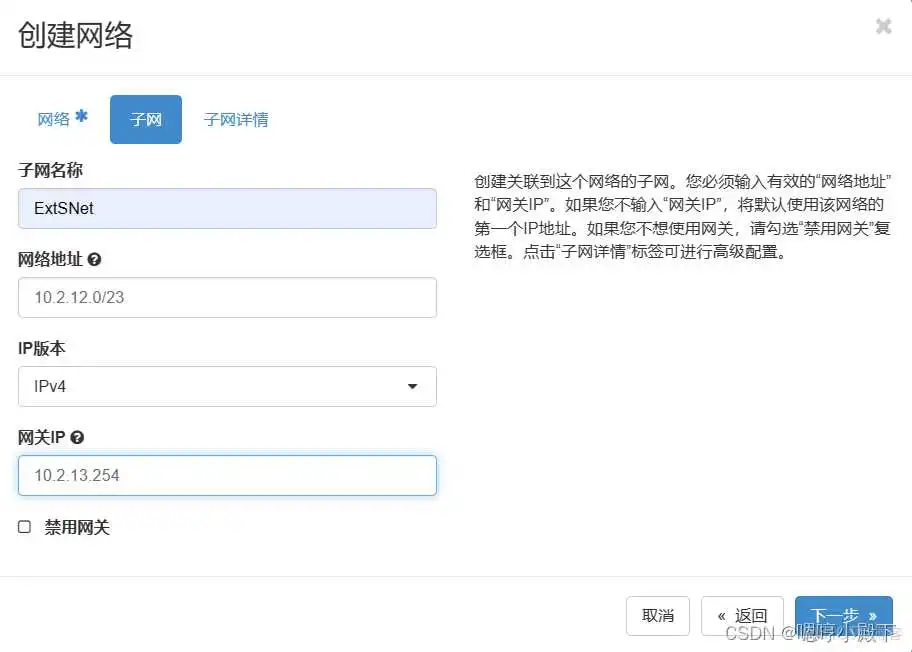Check the disable gateway option

click(25, 527)
